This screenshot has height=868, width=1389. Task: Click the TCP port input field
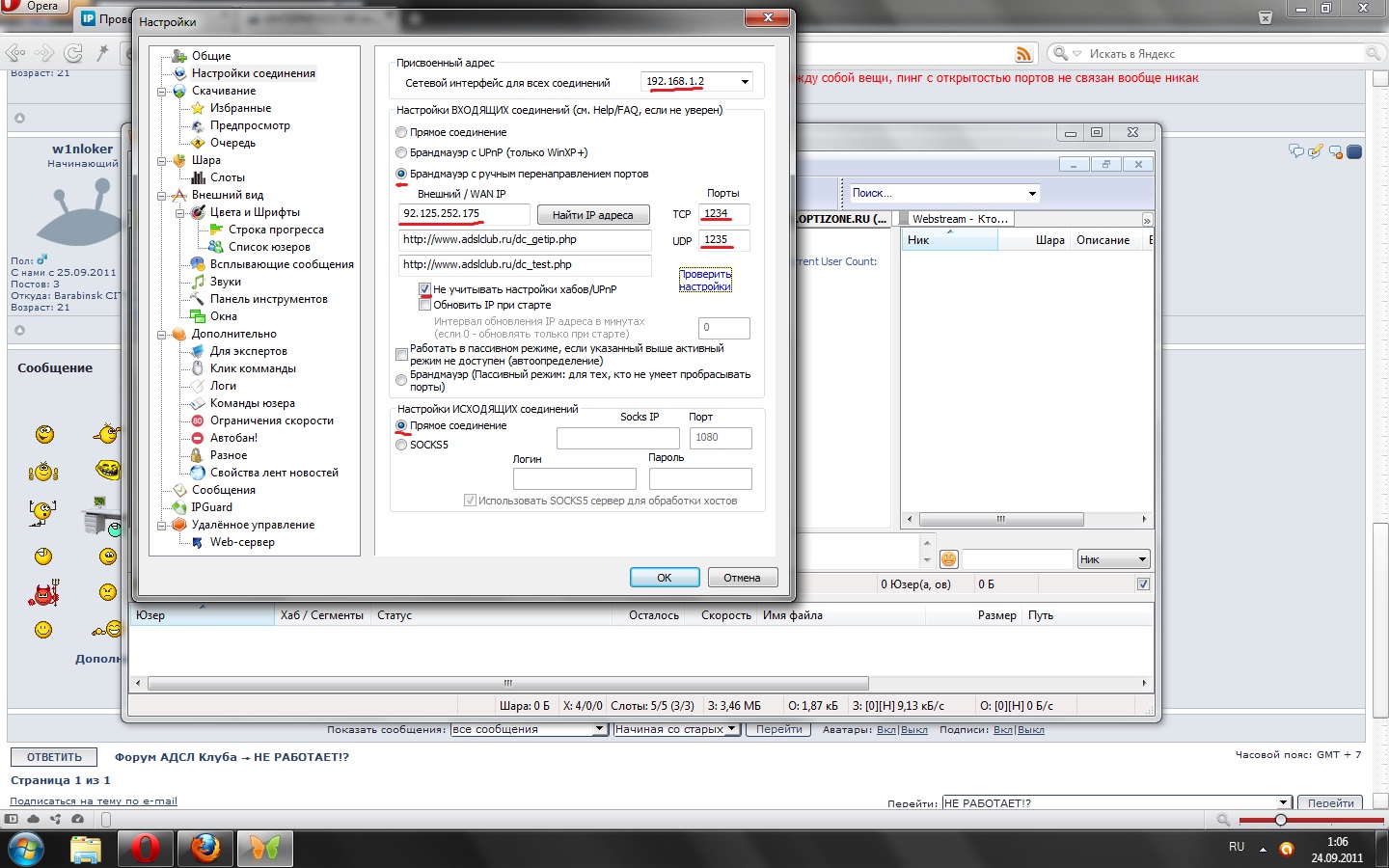[x=724, y=214]
